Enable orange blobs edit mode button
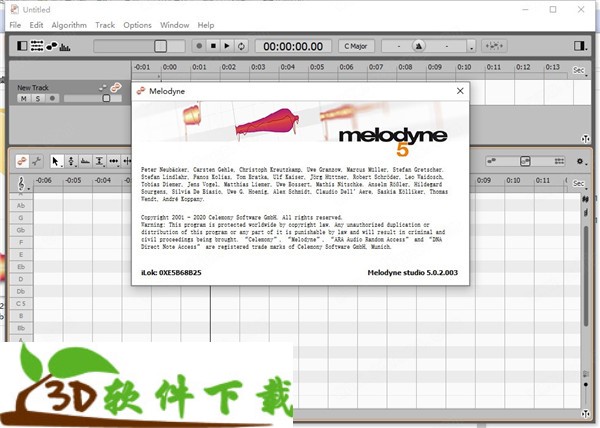The image size is (600, 428). pyautogui.click(x=22, y=161)
